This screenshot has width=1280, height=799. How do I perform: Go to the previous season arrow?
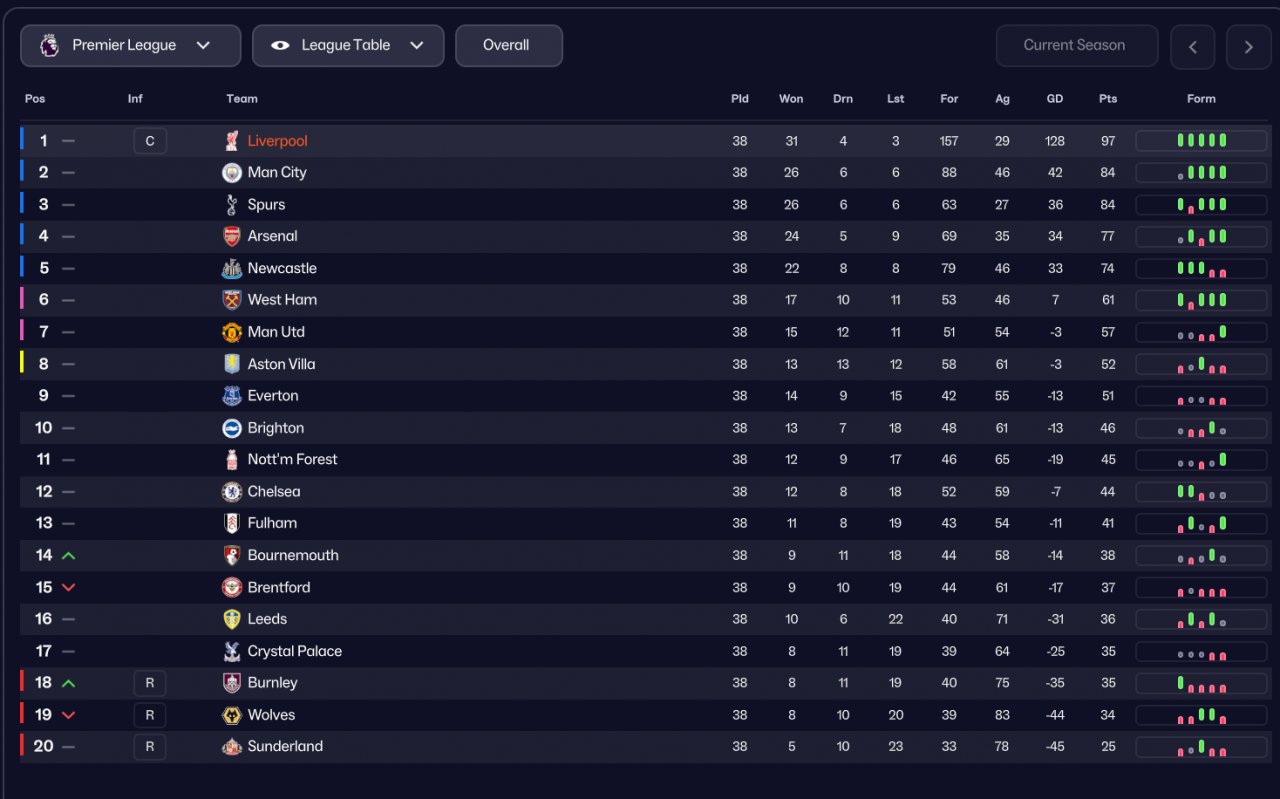tap(1192, 47)
